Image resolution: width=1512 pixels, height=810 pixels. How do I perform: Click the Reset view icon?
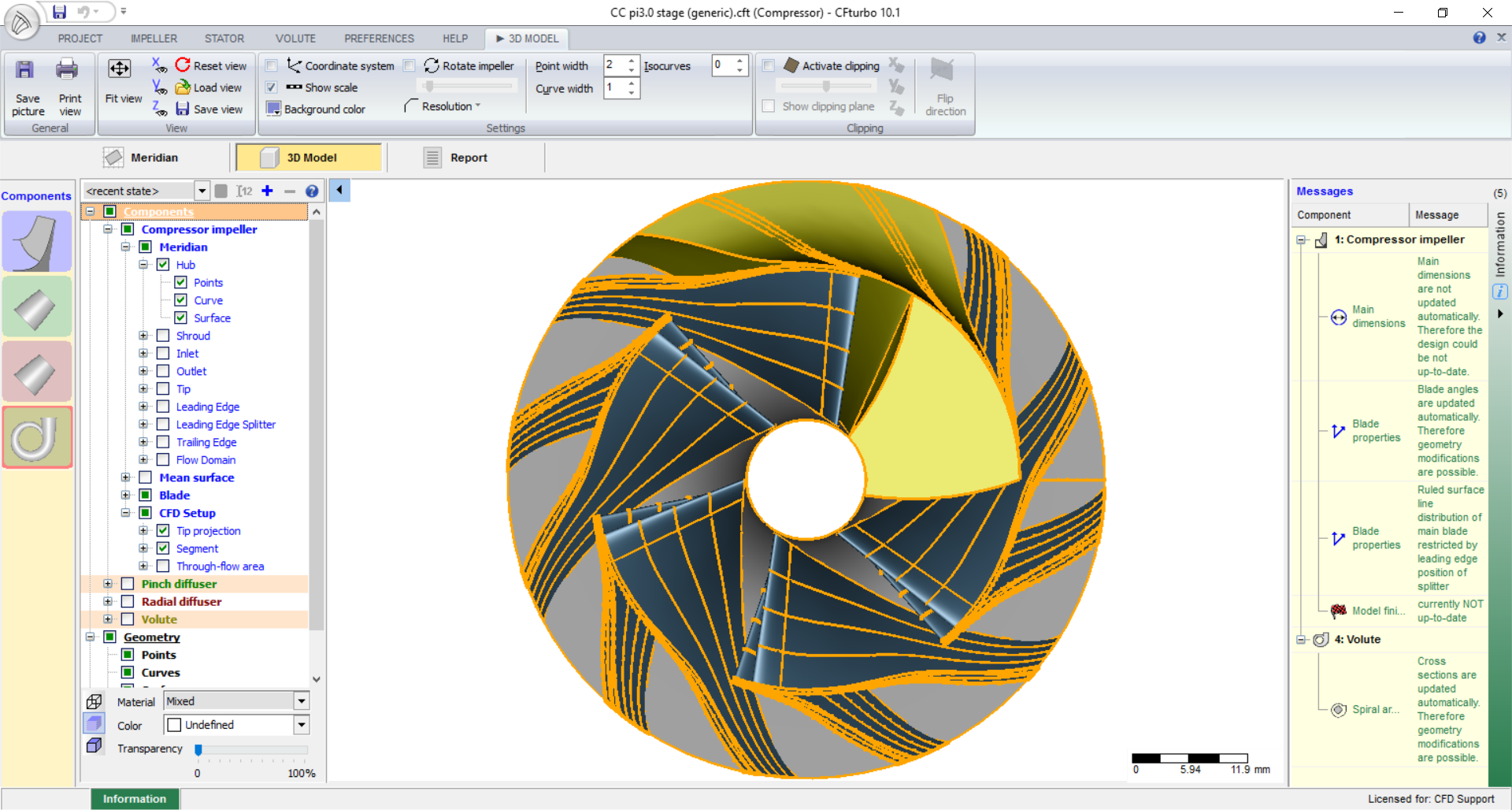pyautogui.click(x=183, y=65)
